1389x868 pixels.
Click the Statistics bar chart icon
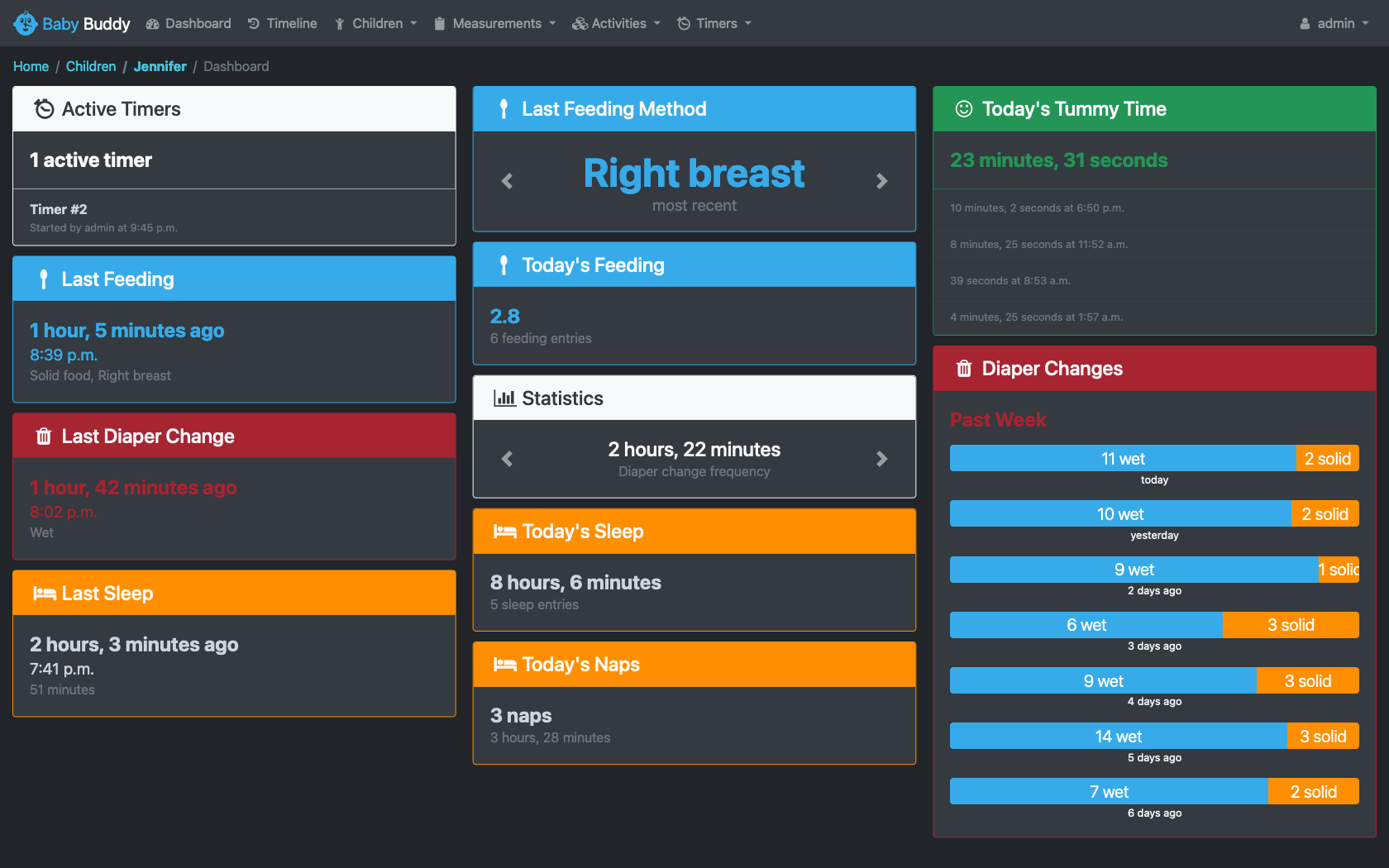504,398
